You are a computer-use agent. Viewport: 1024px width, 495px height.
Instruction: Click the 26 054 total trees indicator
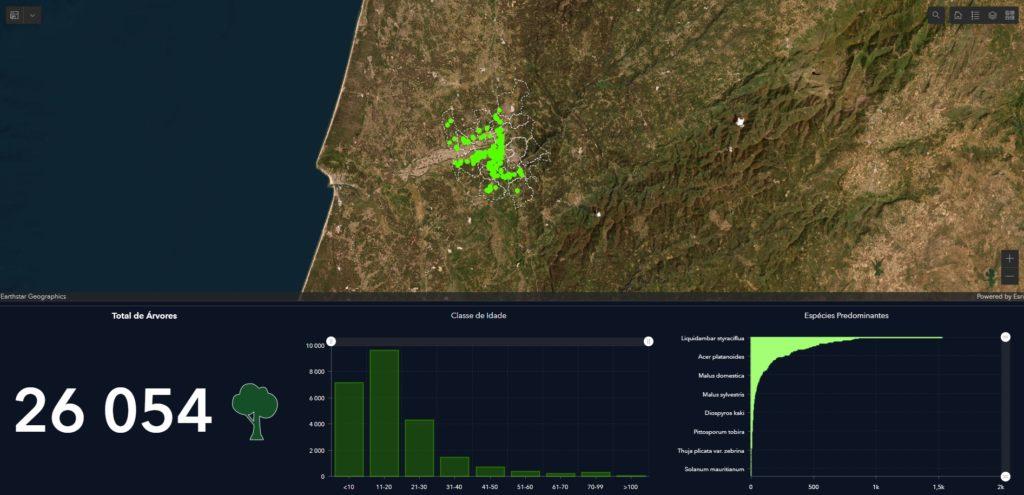[113, 411]
